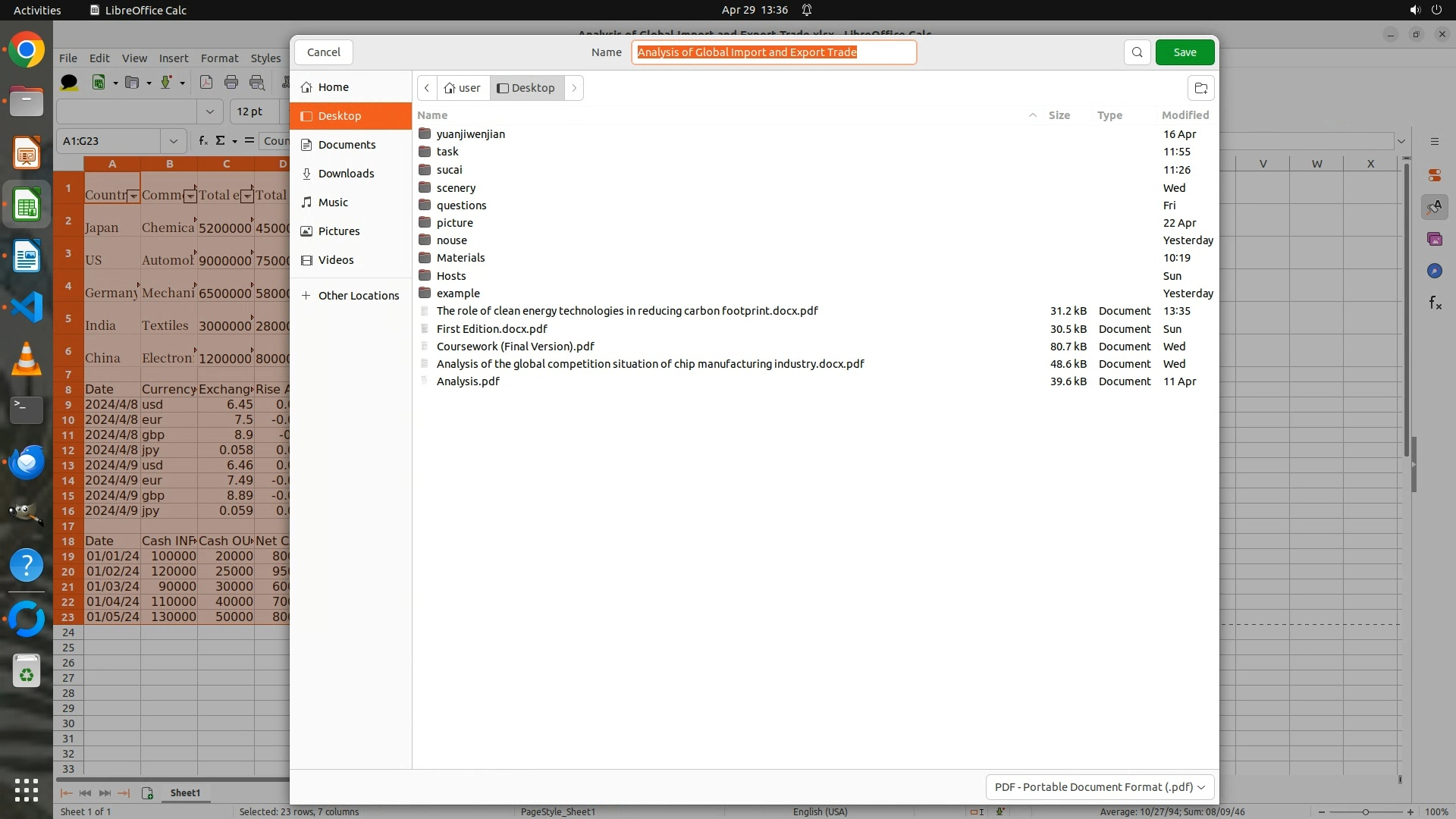Click the Print toolbar icon
The image size is (1456, 819).
231,83
